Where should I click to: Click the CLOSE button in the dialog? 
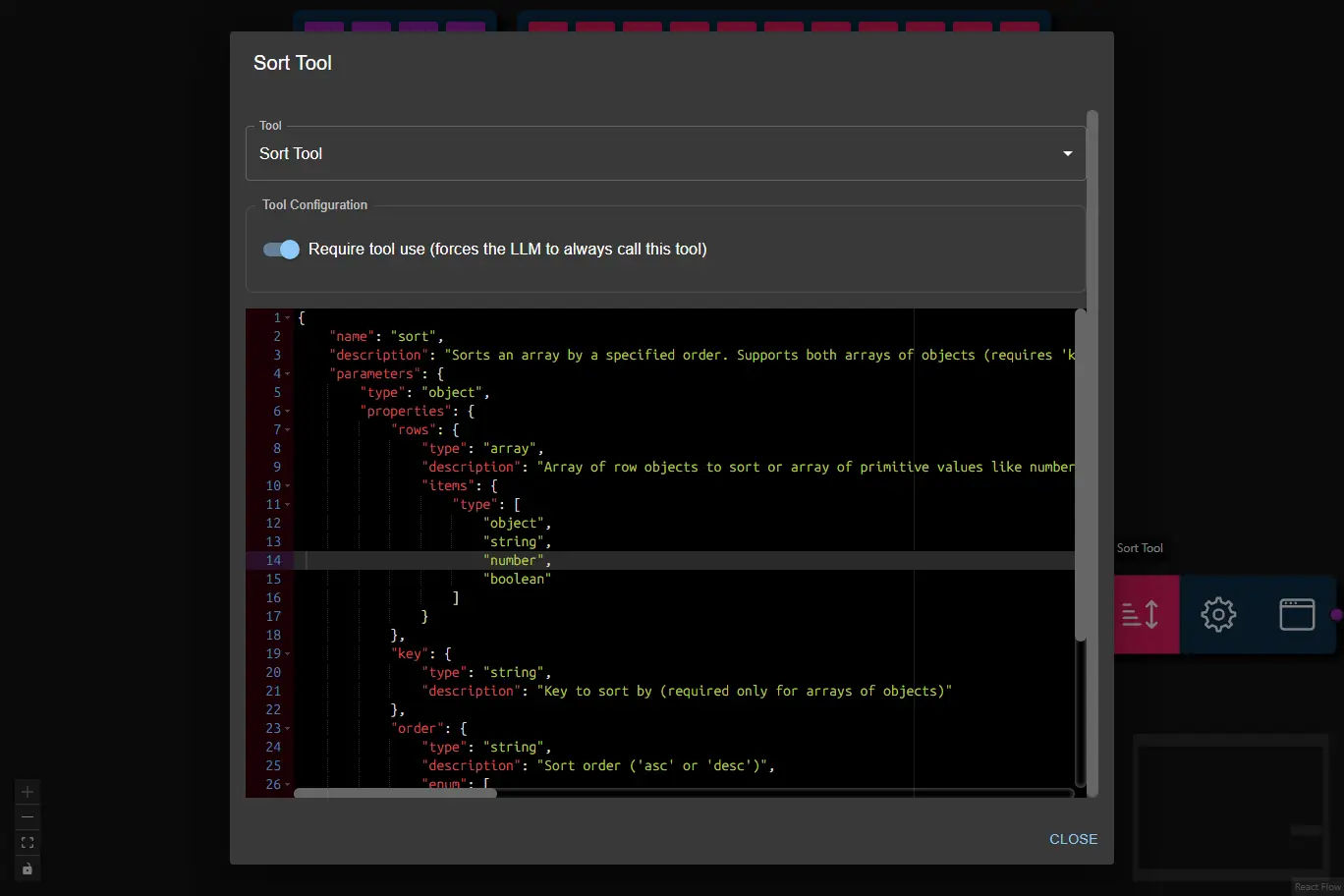tap(1073, 839)
